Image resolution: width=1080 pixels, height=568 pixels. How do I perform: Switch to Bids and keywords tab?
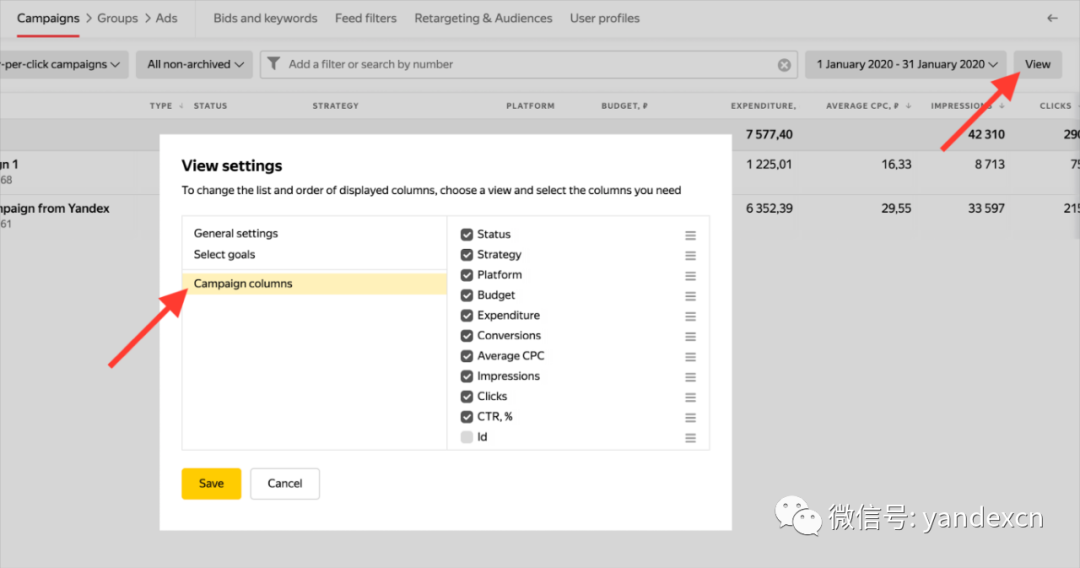pyautogui.click(x=265, y=18)
